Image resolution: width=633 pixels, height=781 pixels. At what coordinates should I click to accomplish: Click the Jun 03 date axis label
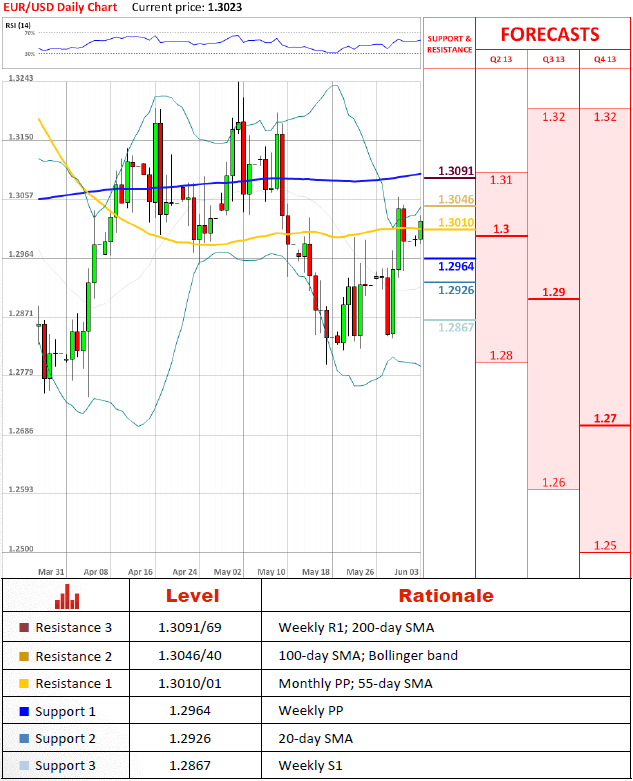[406, 572]
